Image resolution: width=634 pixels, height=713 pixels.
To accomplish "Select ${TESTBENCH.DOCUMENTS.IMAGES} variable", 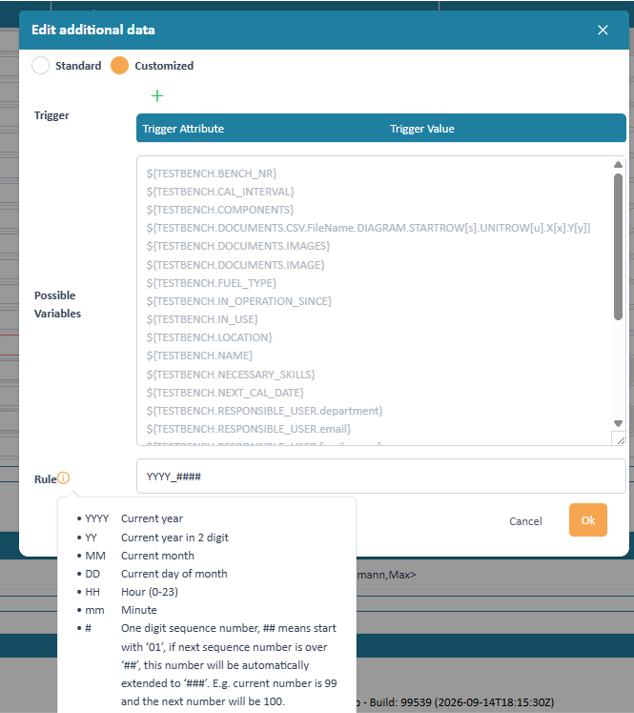I will pos(238,246).
